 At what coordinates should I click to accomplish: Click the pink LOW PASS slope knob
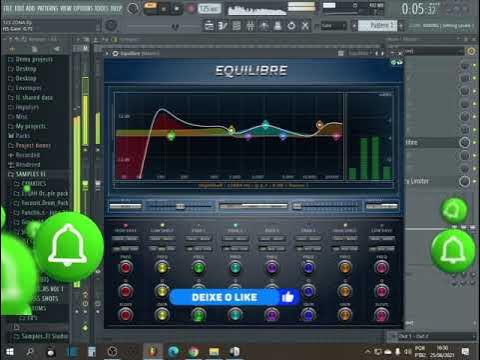point(382,315)
